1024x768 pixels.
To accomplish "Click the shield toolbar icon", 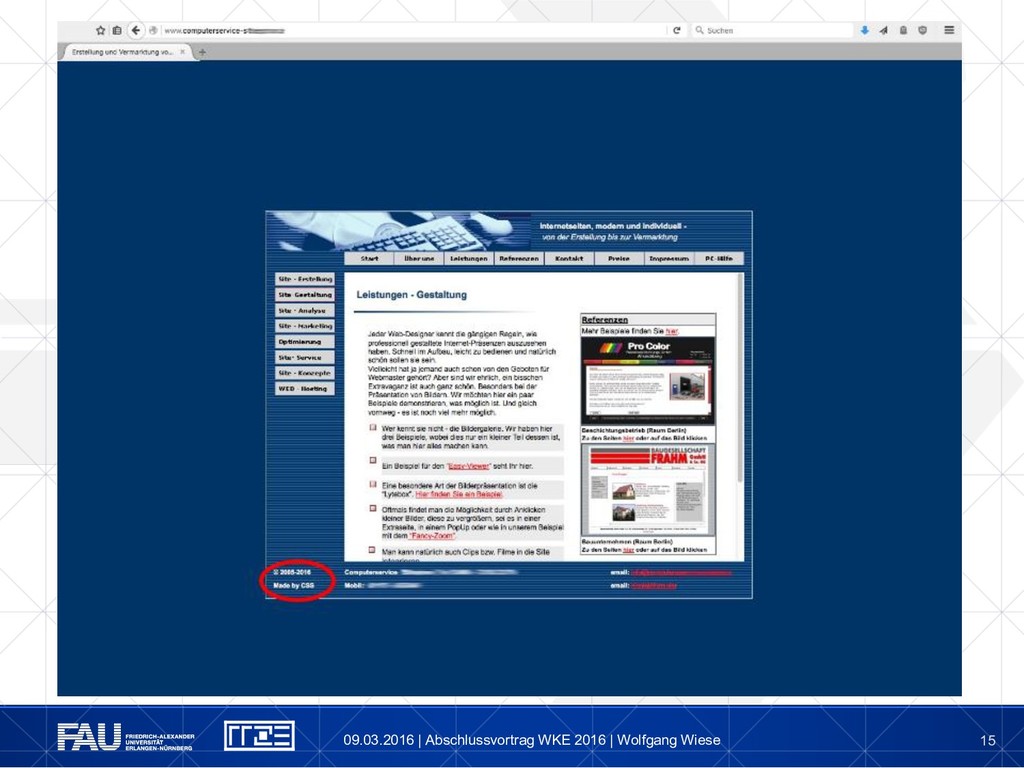I will pos(923,30).
